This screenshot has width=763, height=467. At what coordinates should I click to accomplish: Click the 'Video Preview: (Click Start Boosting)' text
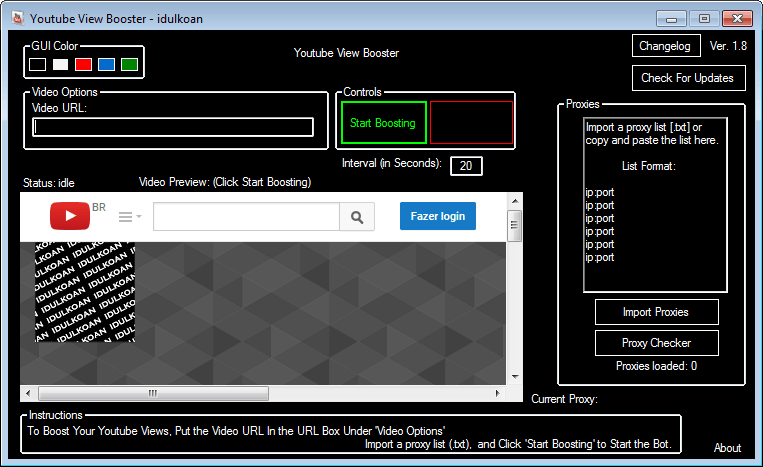click(x=225, y=182)
